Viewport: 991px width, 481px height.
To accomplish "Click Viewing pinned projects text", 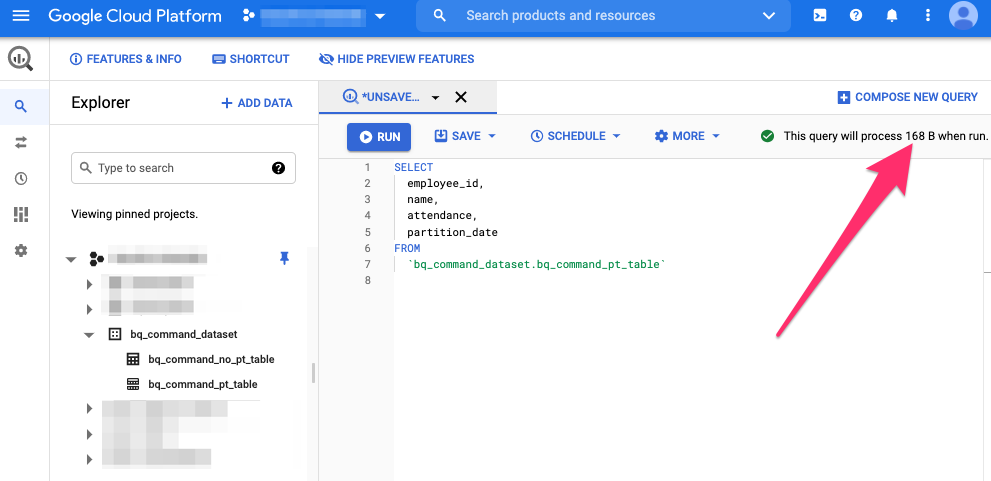I will 135,214.
